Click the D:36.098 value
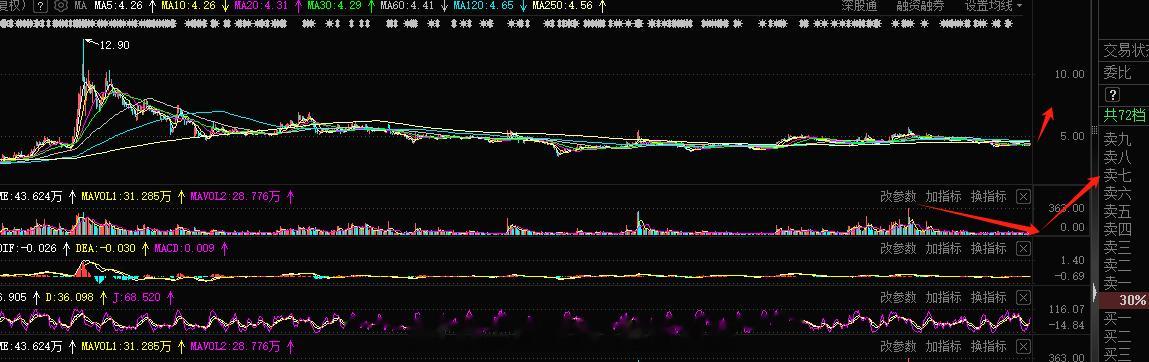 [x=70, y=298]
